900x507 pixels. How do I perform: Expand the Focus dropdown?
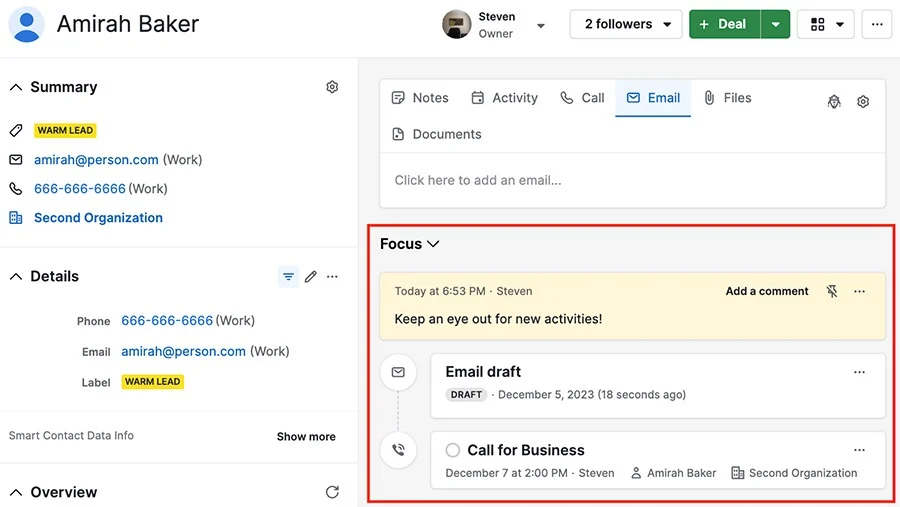[409, 244]
